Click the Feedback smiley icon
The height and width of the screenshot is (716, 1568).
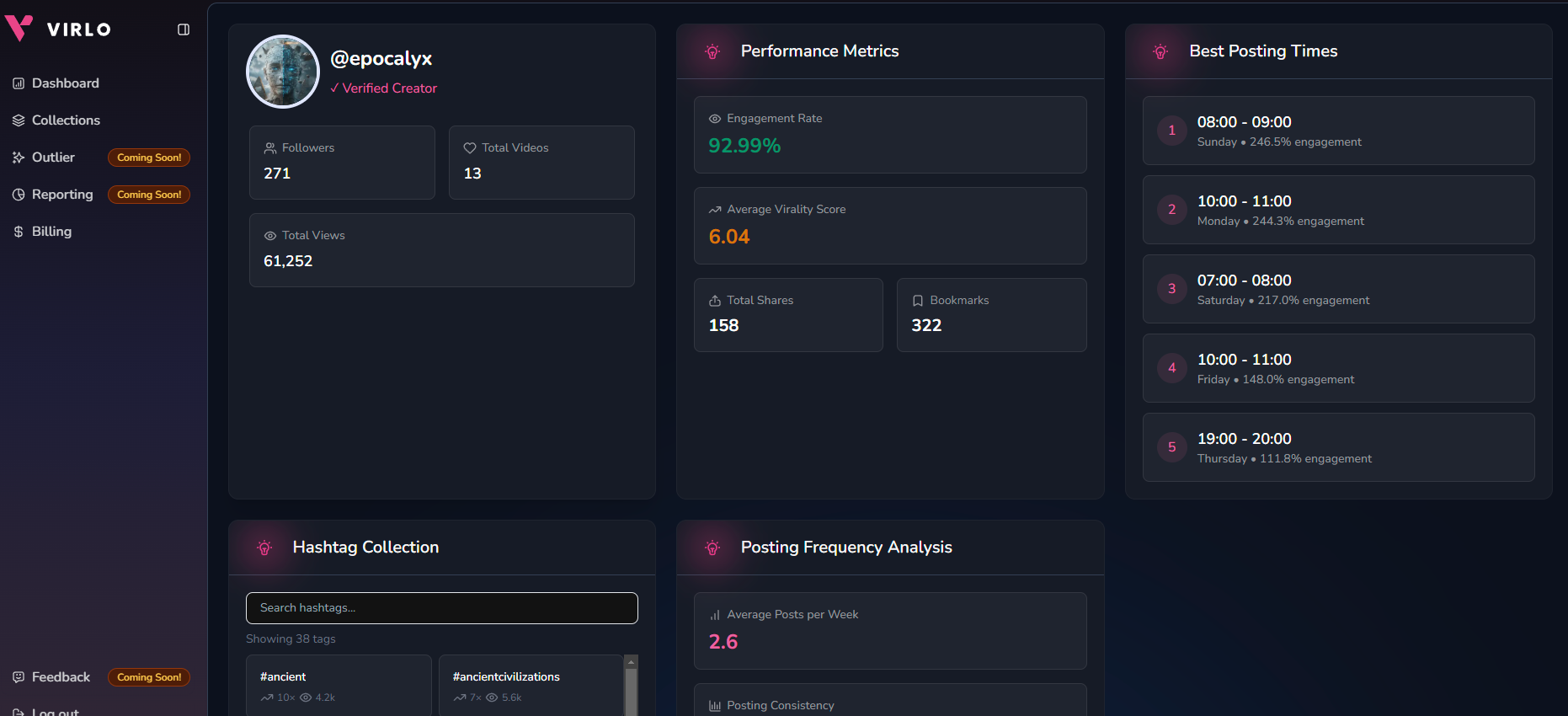pyautogui.click(x=19, y=677)
